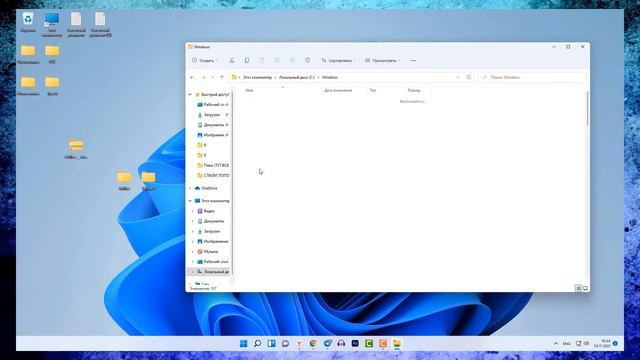Open the Photoshop icon on taskbar
Screen dimensions: 640x360
[355, 343]
